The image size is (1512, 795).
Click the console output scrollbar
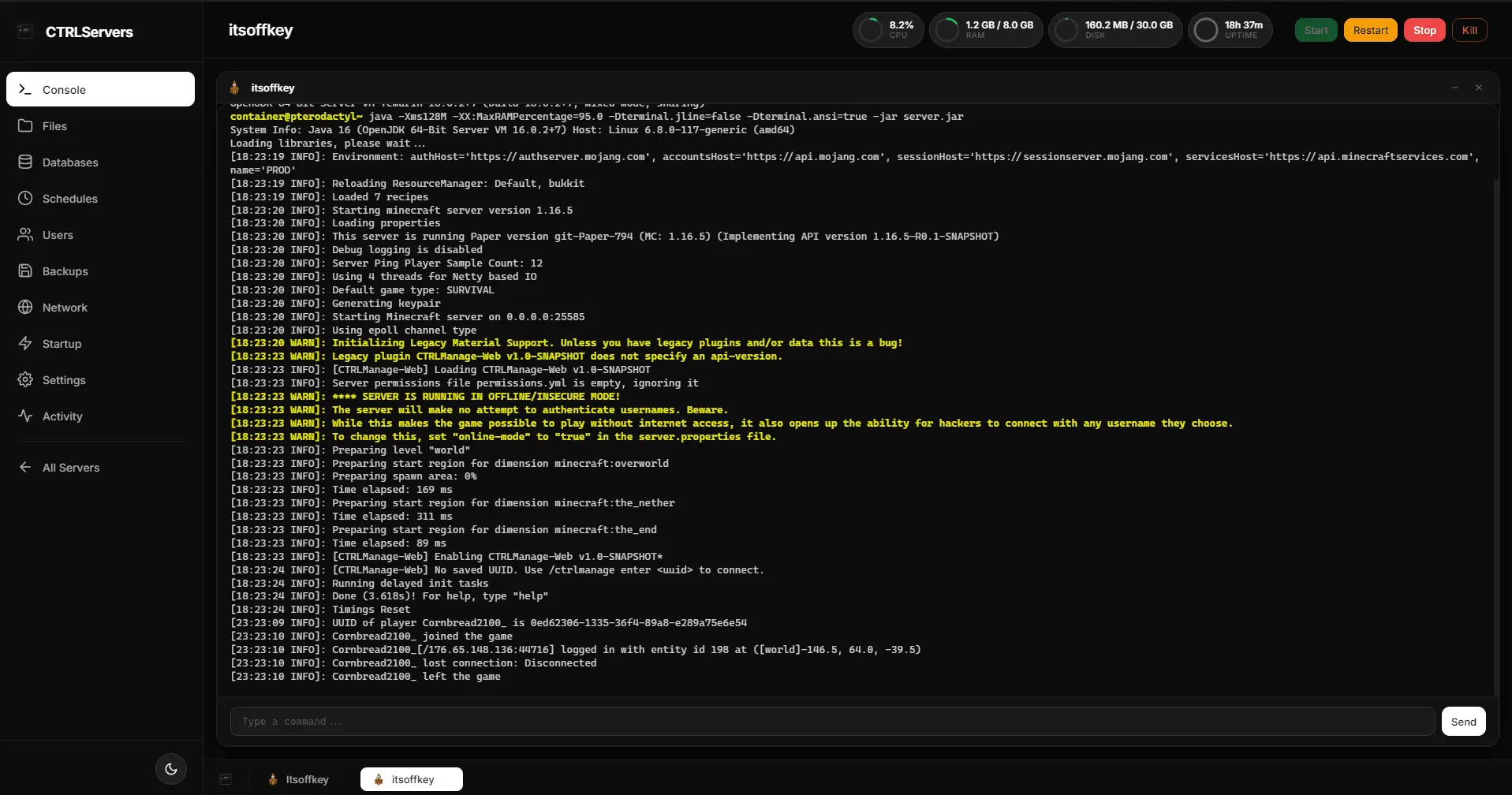pos(1495,436)
